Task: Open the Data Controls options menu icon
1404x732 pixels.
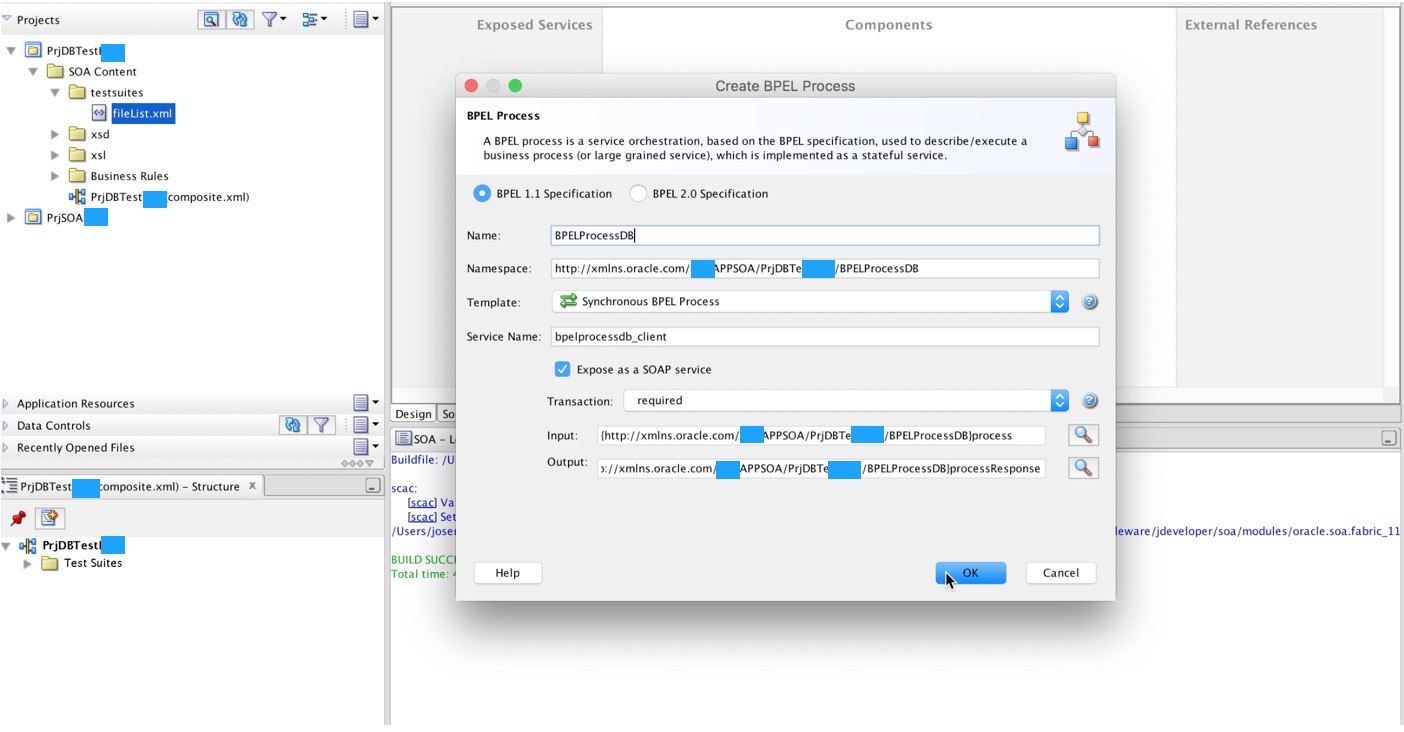Action: [366, 425]
